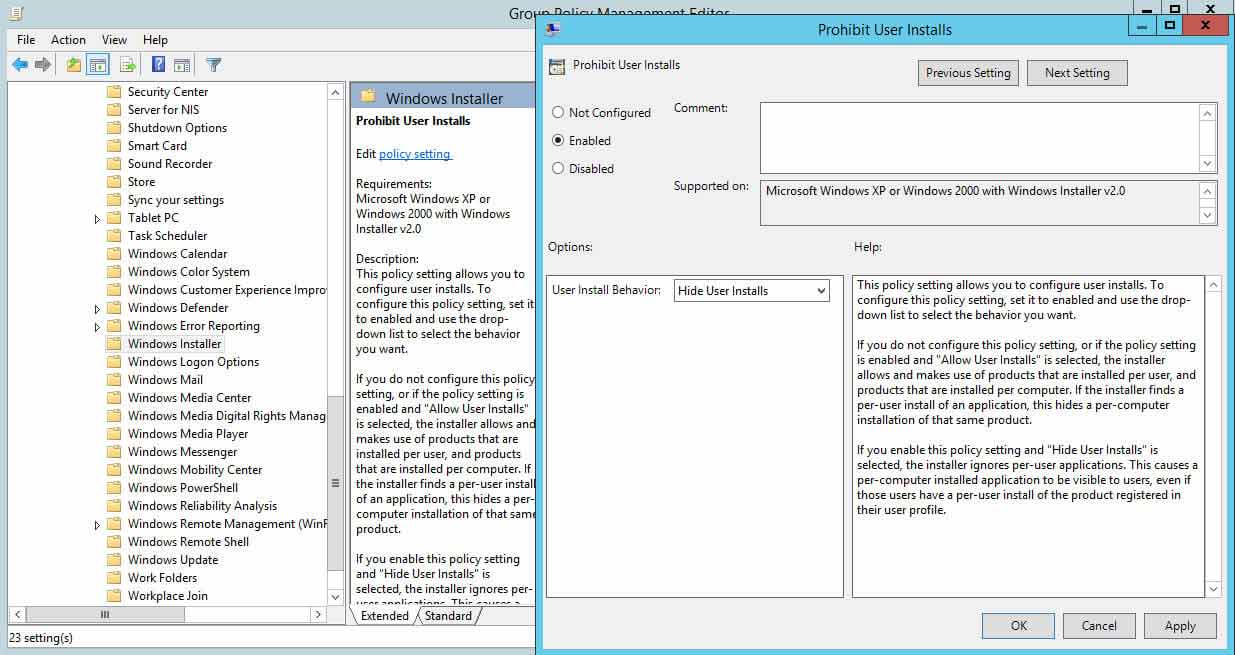Click the Forward arrow toolbar icon
Image resolution: width=1235 pixels, height=655 pixels.
pos(43,65)
